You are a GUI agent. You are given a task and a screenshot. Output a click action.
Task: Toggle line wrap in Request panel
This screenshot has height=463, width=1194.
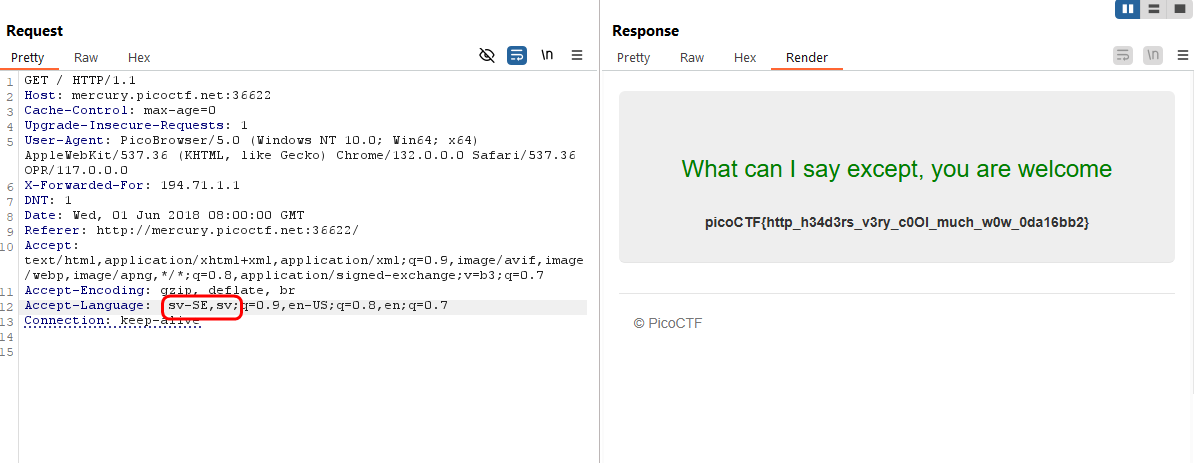[x=517, y=56]
